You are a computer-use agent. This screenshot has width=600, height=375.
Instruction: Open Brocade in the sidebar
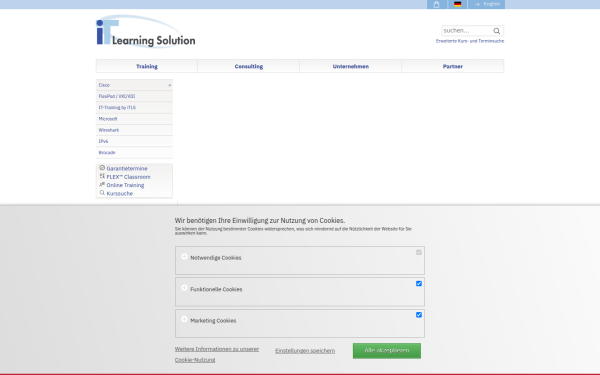pos(134,152)
